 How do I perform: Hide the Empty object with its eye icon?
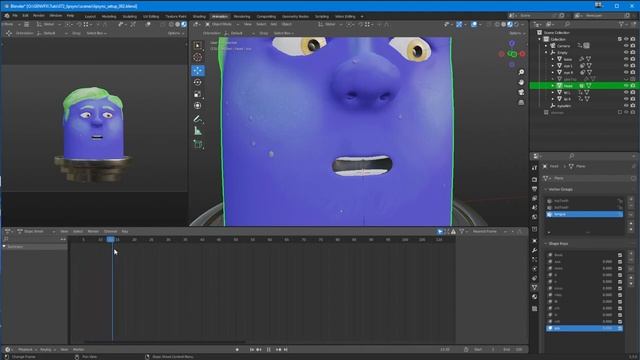click(626, 53)
